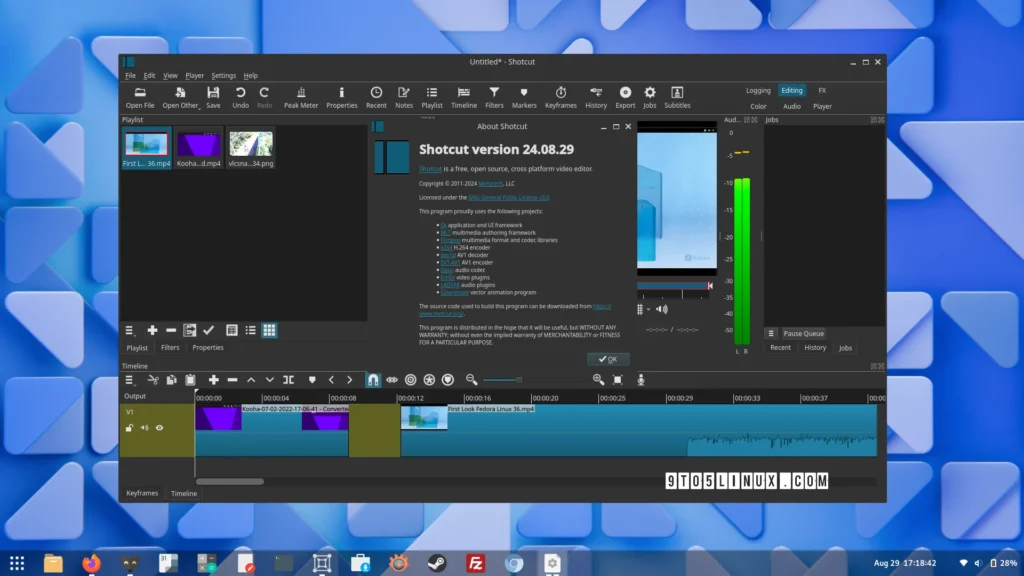
Task: Record audio with timeline microphone icon
Action: click(641, 379)
